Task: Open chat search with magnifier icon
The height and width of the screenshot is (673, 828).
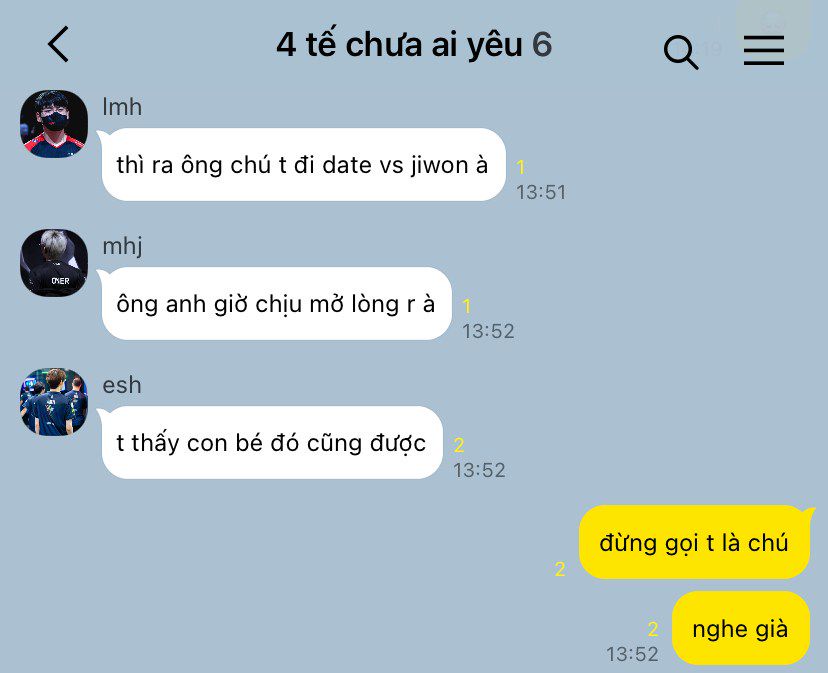Action: [x=681, y=52]
